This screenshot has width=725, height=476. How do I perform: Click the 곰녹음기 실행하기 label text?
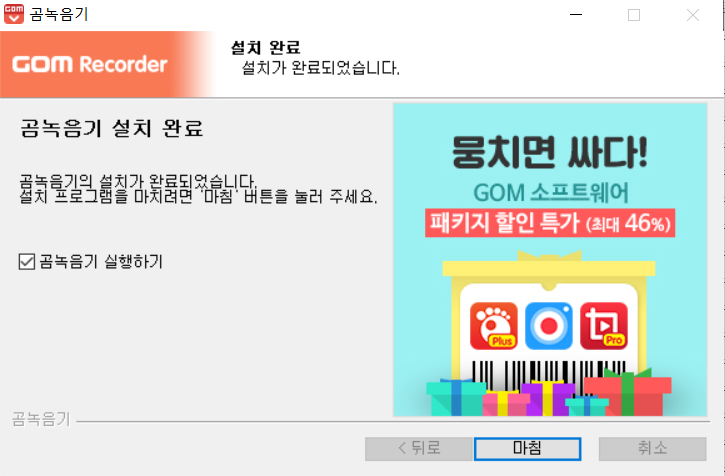point(101,262)
